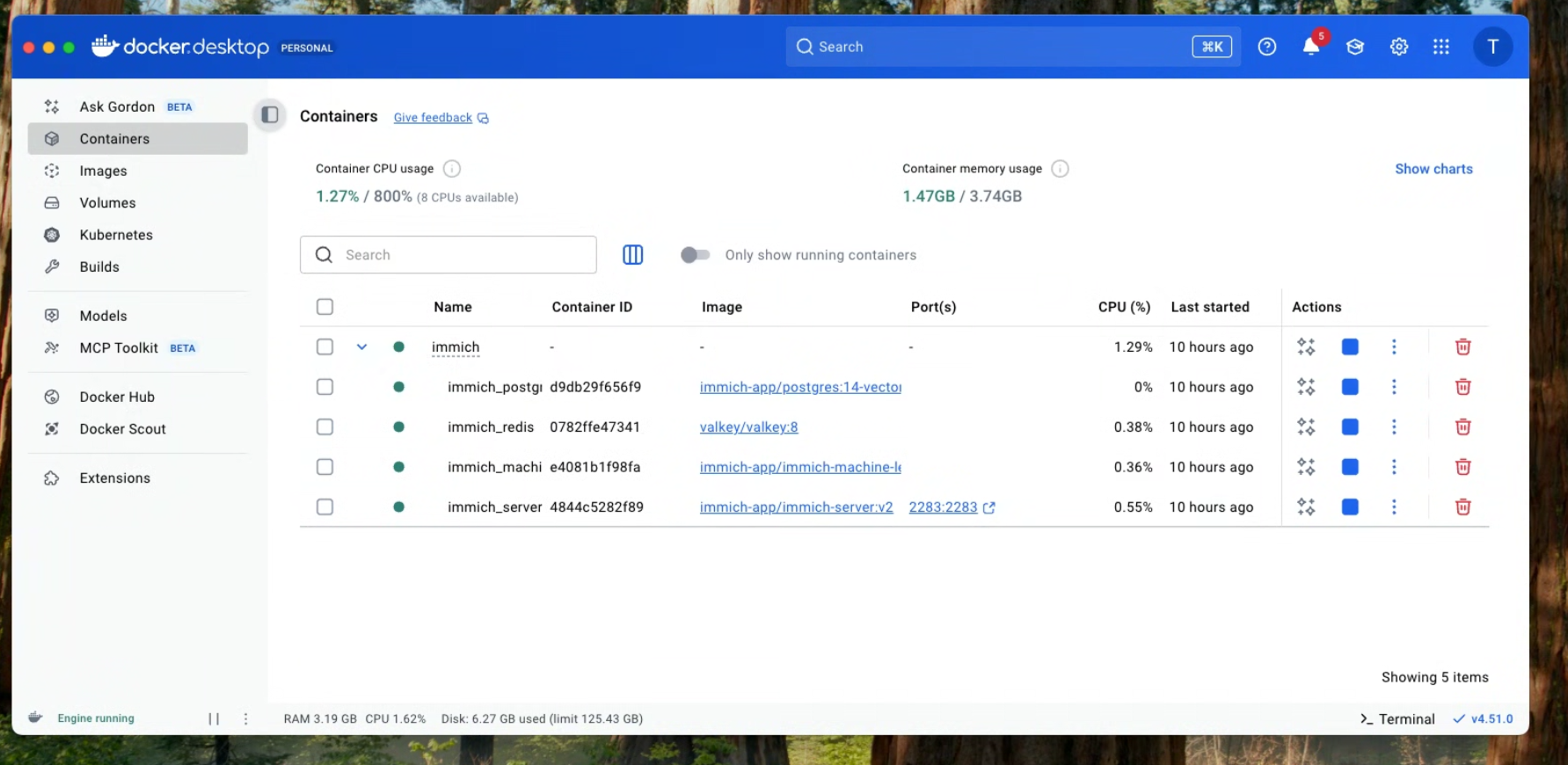Delete the immich_machine container
This screenshot has height=765, width=1568.
coord(1463,467)
